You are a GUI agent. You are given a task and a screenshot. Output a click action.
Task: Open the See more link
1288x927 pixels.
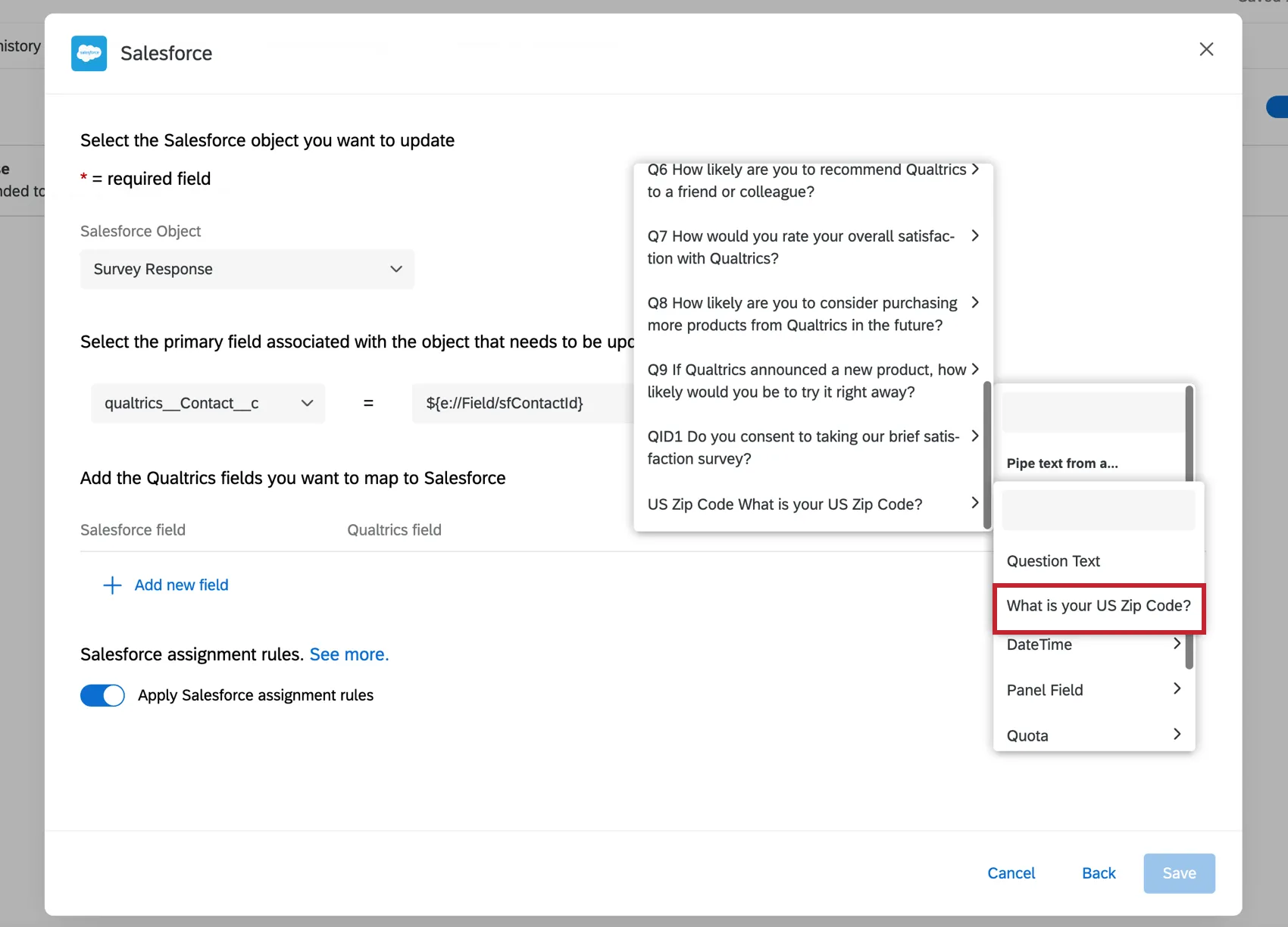coord(349,654)
